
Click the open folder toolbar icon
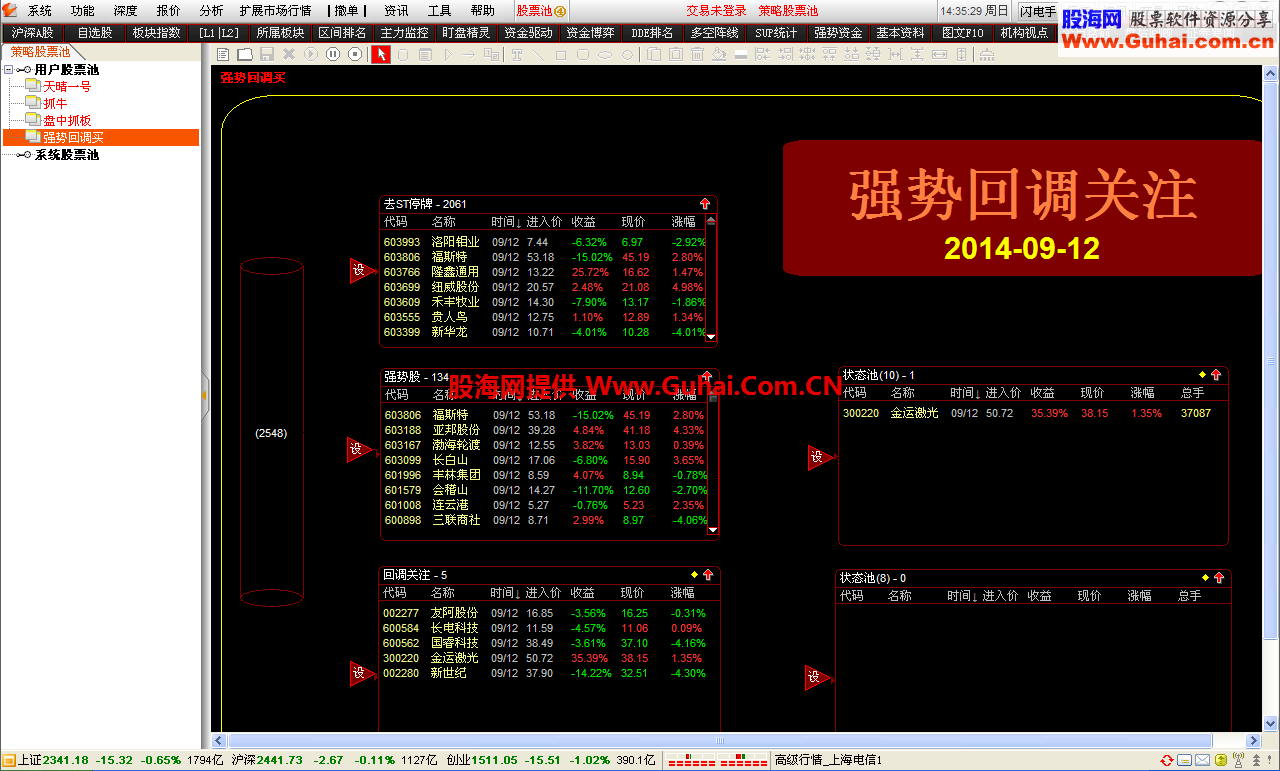tap(244, 54)
